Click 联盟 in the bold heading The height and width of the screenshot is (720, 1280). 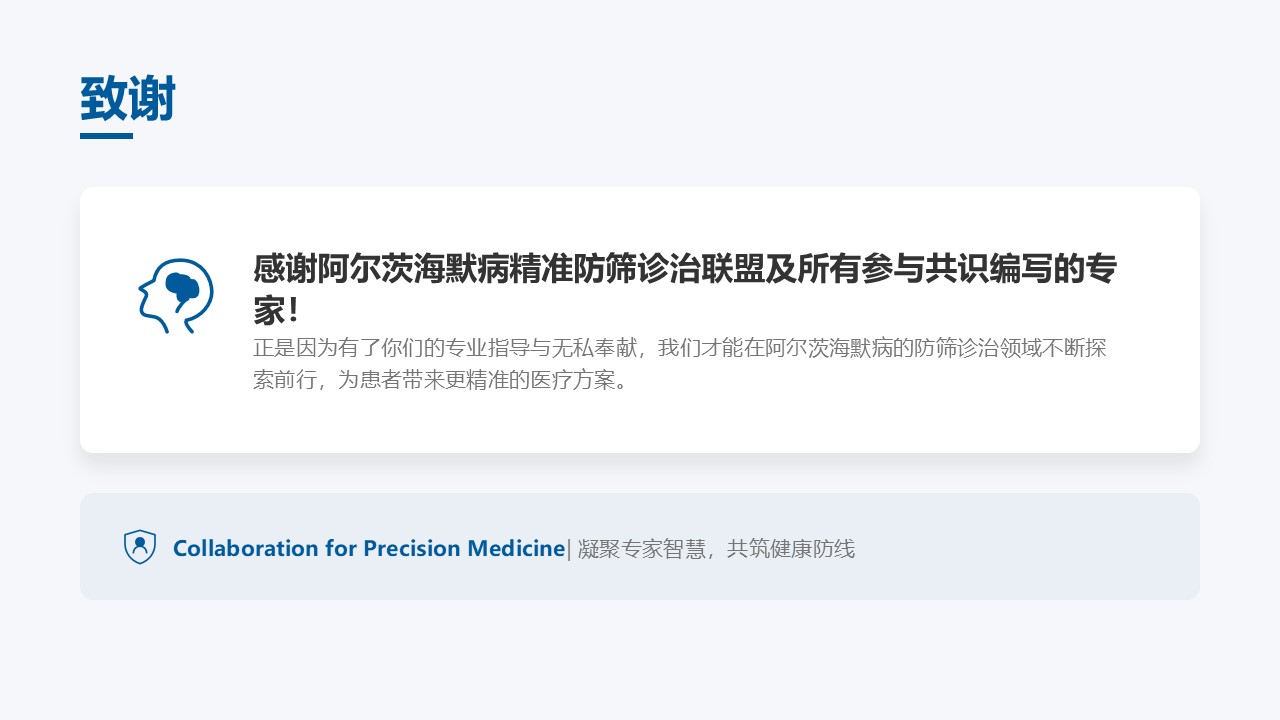(732, 269)
